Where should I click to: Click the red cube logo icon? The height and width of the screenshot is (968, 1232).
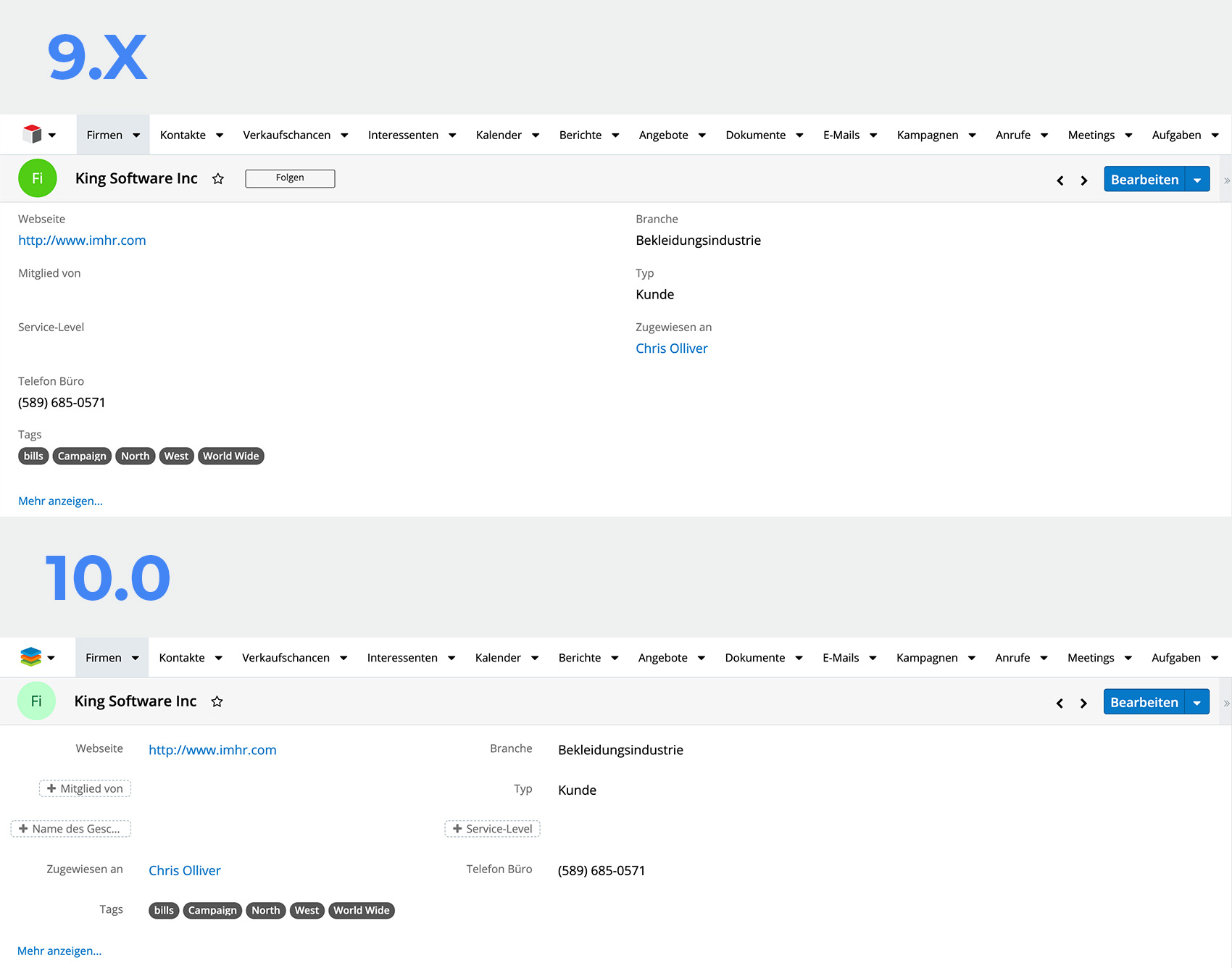click(32, 134)
